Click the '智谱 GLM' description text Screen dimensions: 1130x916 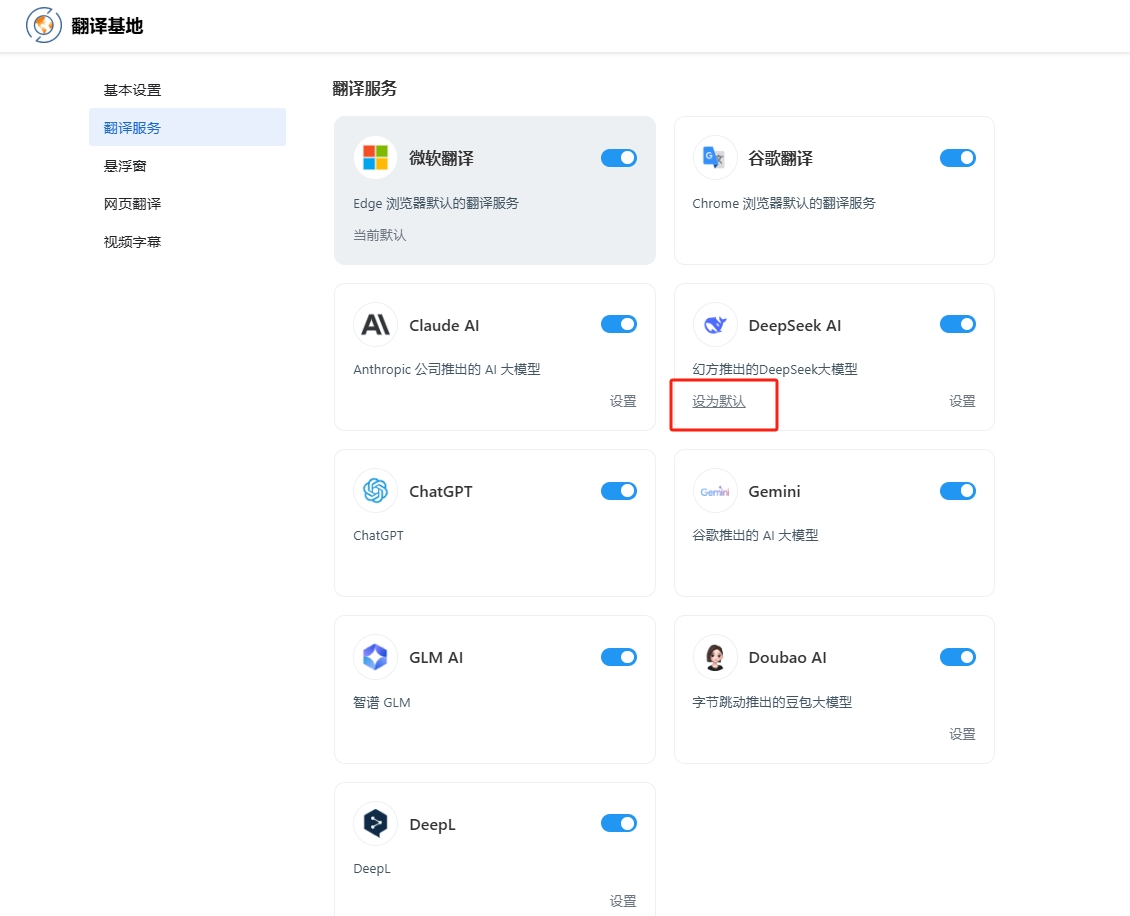tap(382, 703)
